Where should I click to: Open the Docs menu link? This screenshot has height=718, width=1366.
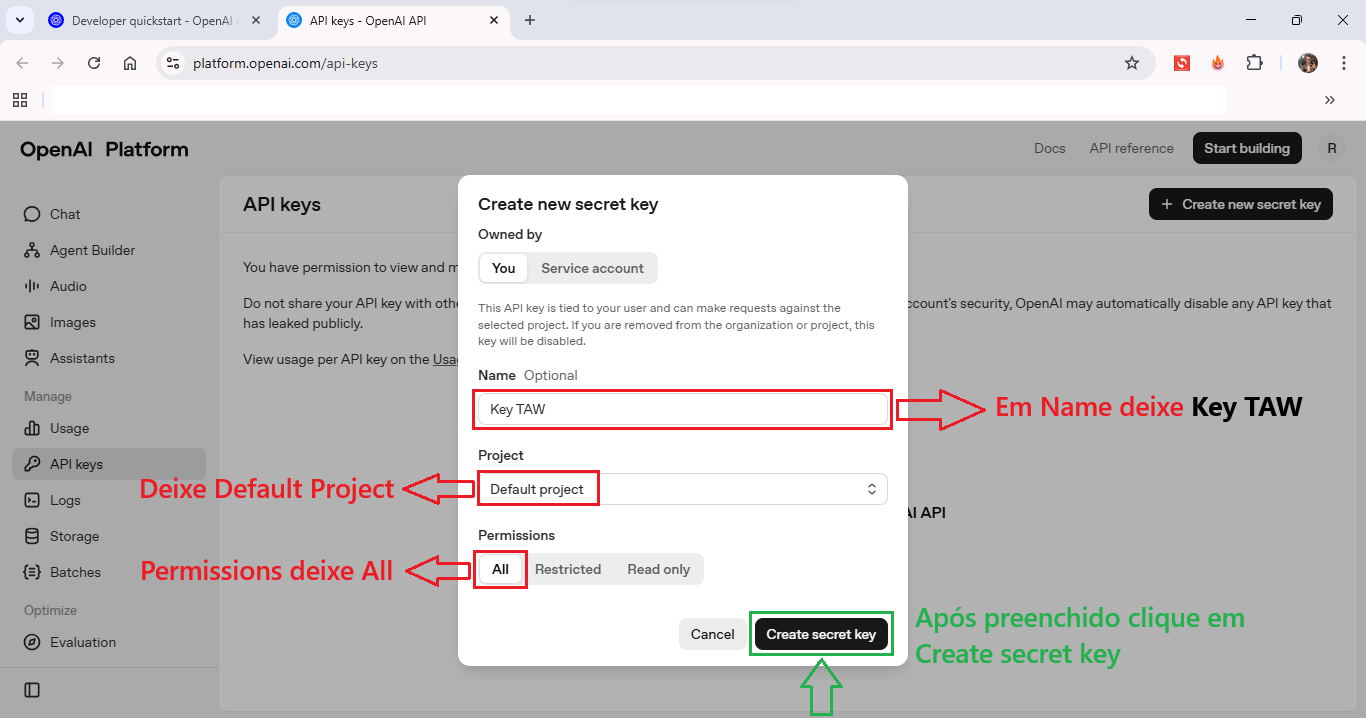click(x=1049, y=148)
